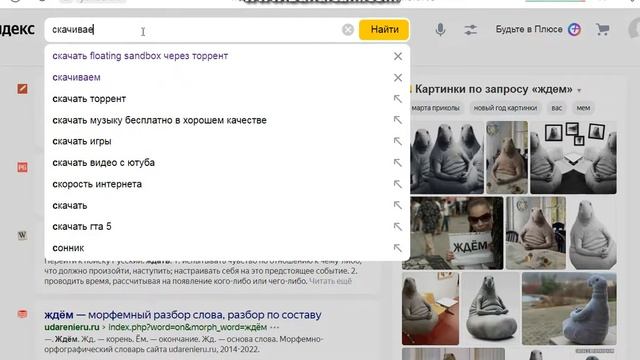Activate voice search microphone icon
The width and height of the screenshot is (640, 360).
tap(440, 29)
